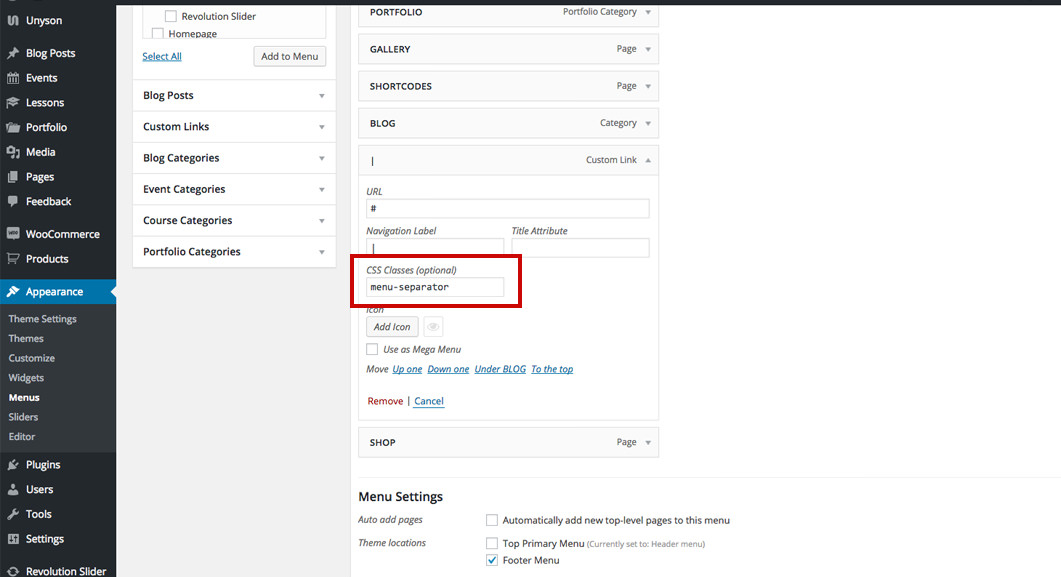
Task: Enable automatically add new top-level pages
Action: coord(492,520)
